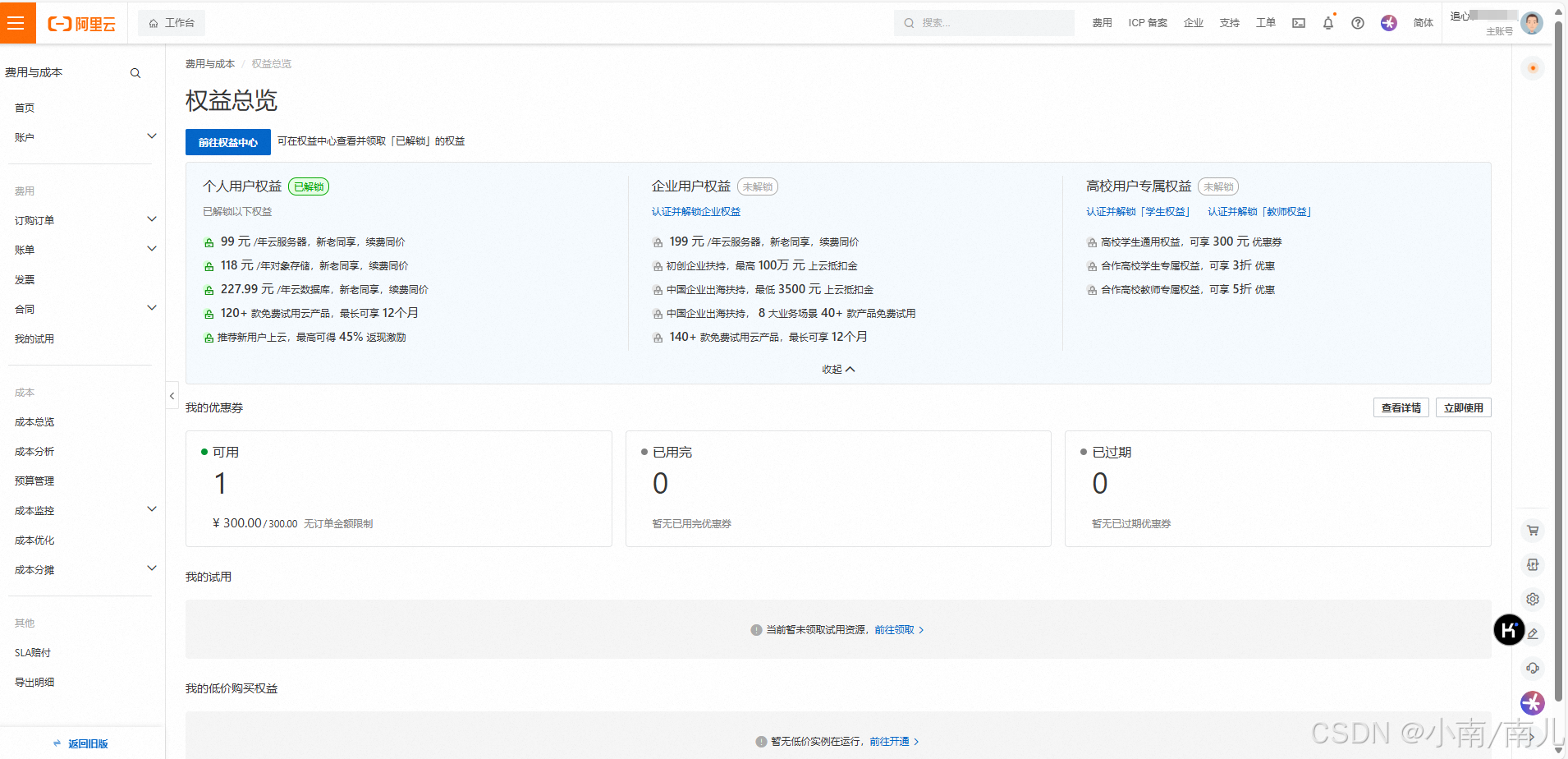The height and width of the screenshot is (759, 1568).
Task: Click the 认证并解锁企业权益 link
Action: pos(696,212)
